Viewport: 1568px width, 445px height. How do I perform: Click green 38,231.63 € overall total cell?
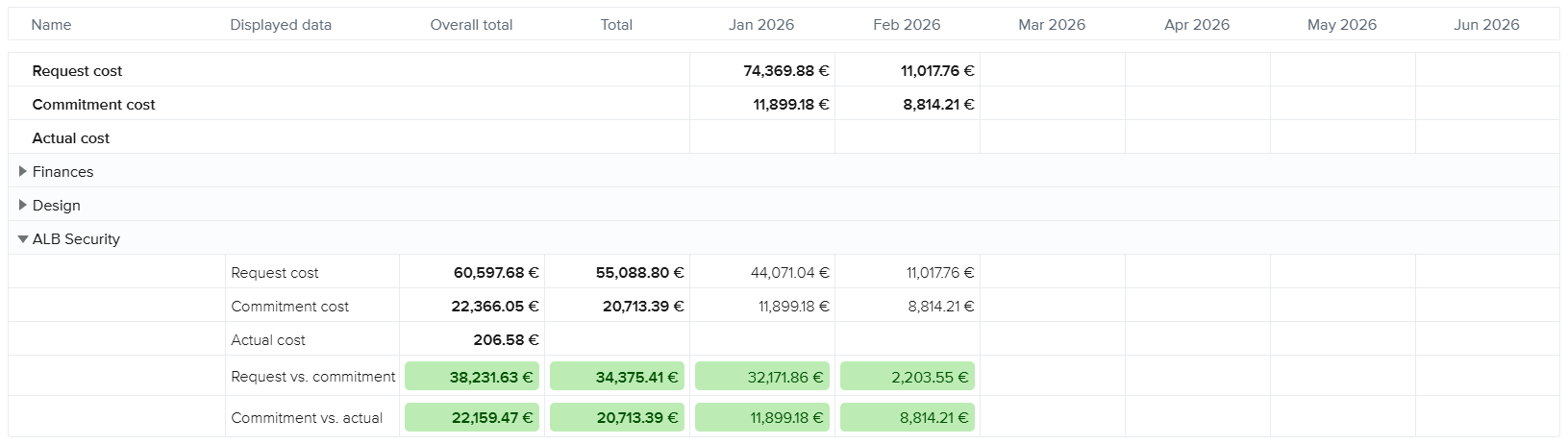coord(472,377)
